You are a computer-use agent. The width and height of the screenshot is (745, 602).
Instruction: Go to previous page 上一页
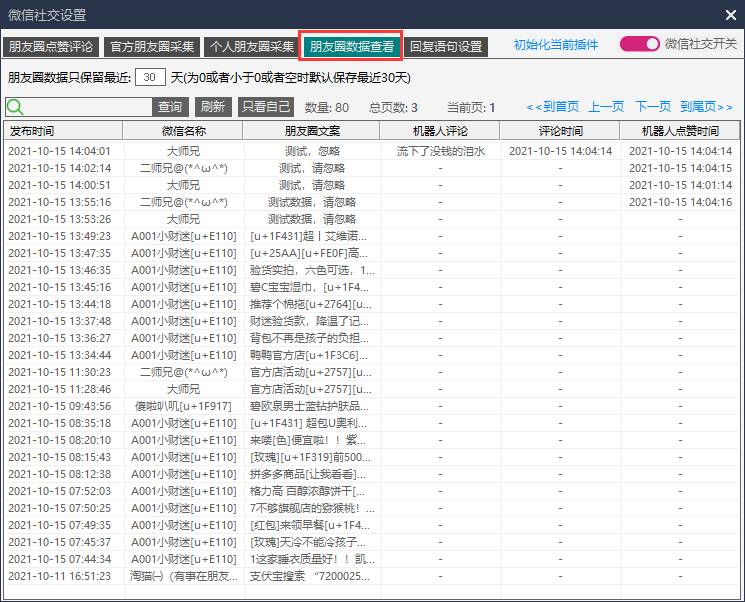pyautogui.click(x=606, y=107)
